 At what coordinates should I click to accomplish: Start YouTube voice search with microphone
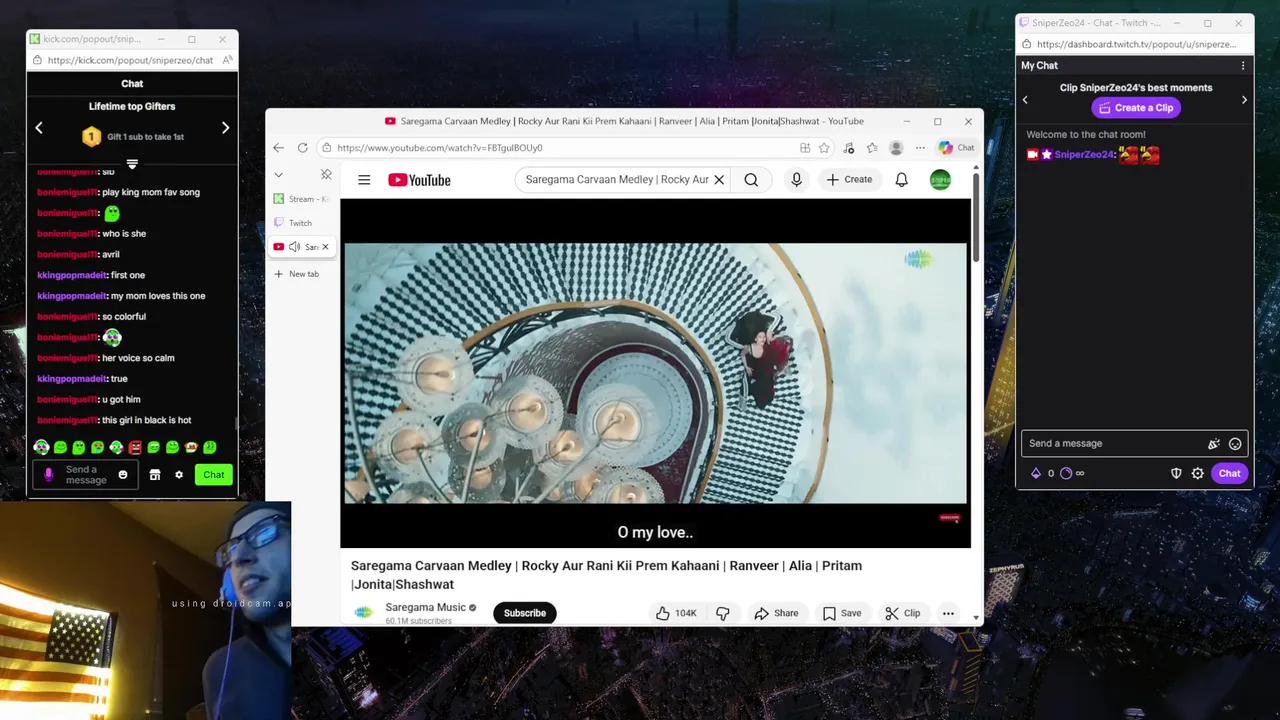(x=796, y=180)
